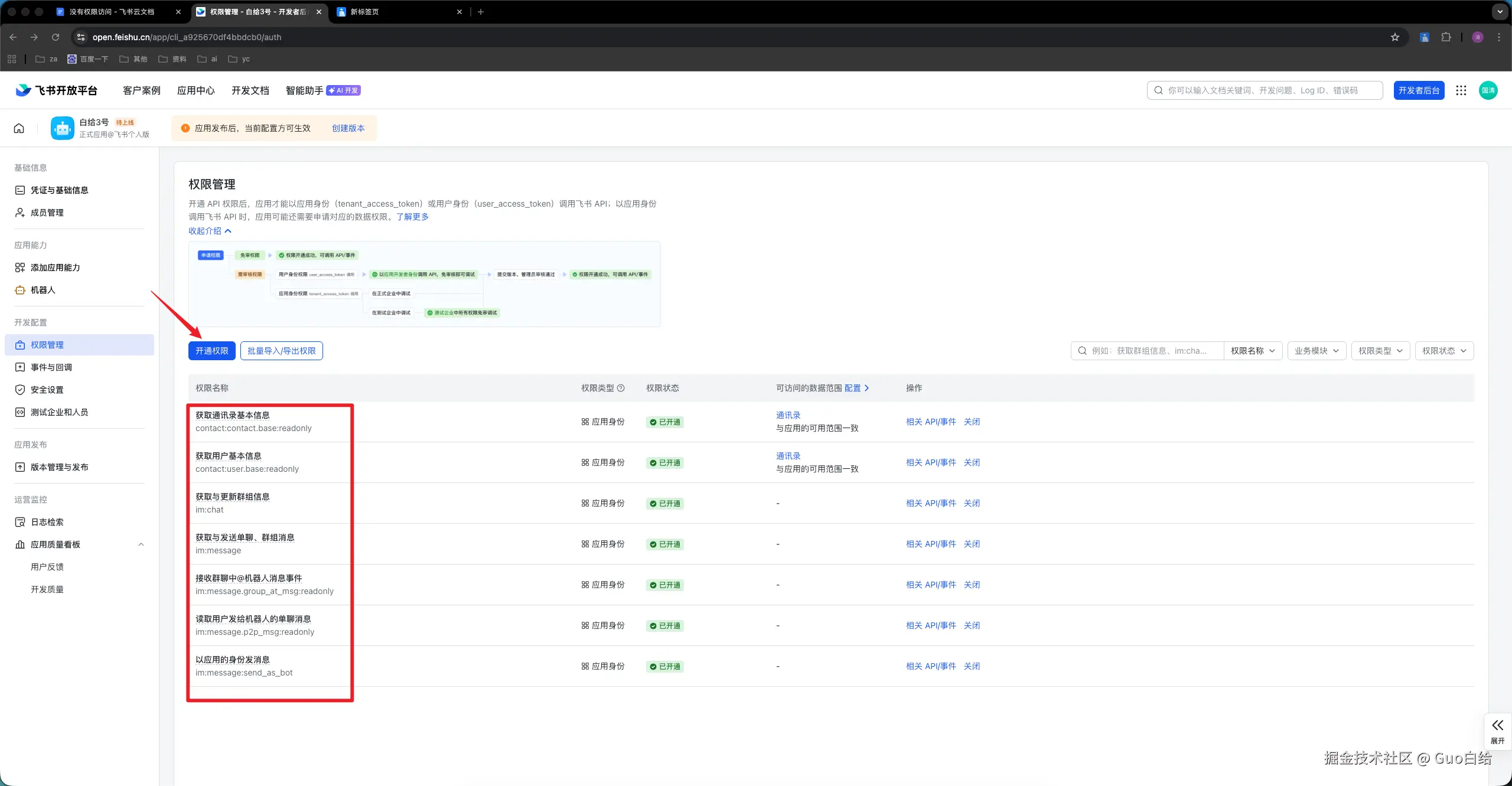Click the home icon beside app name

[x=19, y=128]
